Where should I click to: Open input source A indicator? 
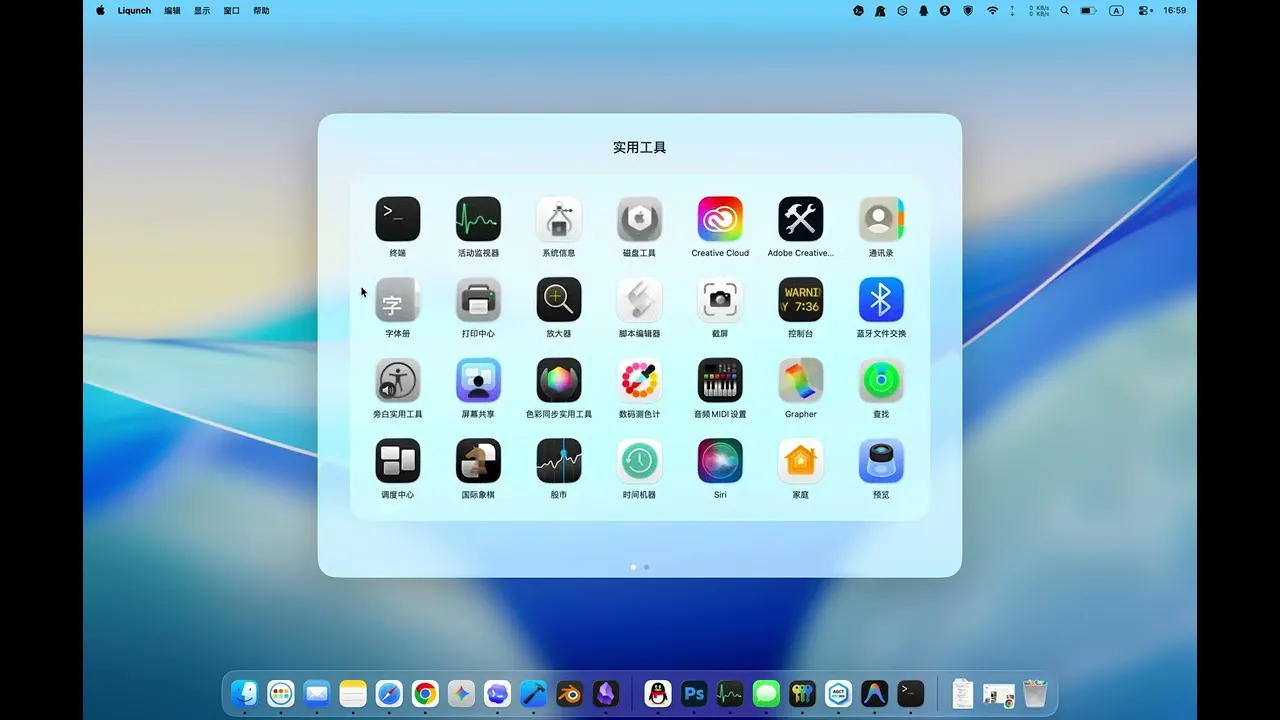pos(1116,10)
